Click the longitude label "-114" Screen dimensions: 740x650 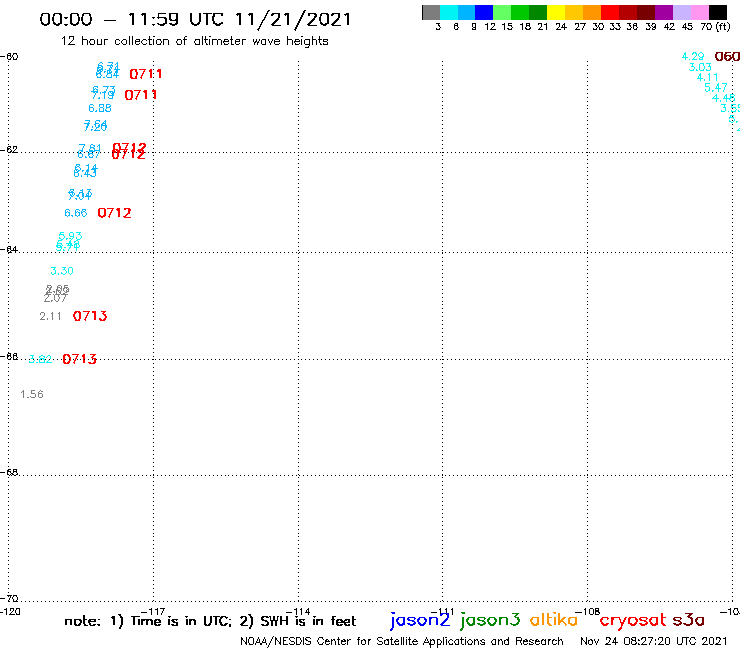tap(298, 612)
